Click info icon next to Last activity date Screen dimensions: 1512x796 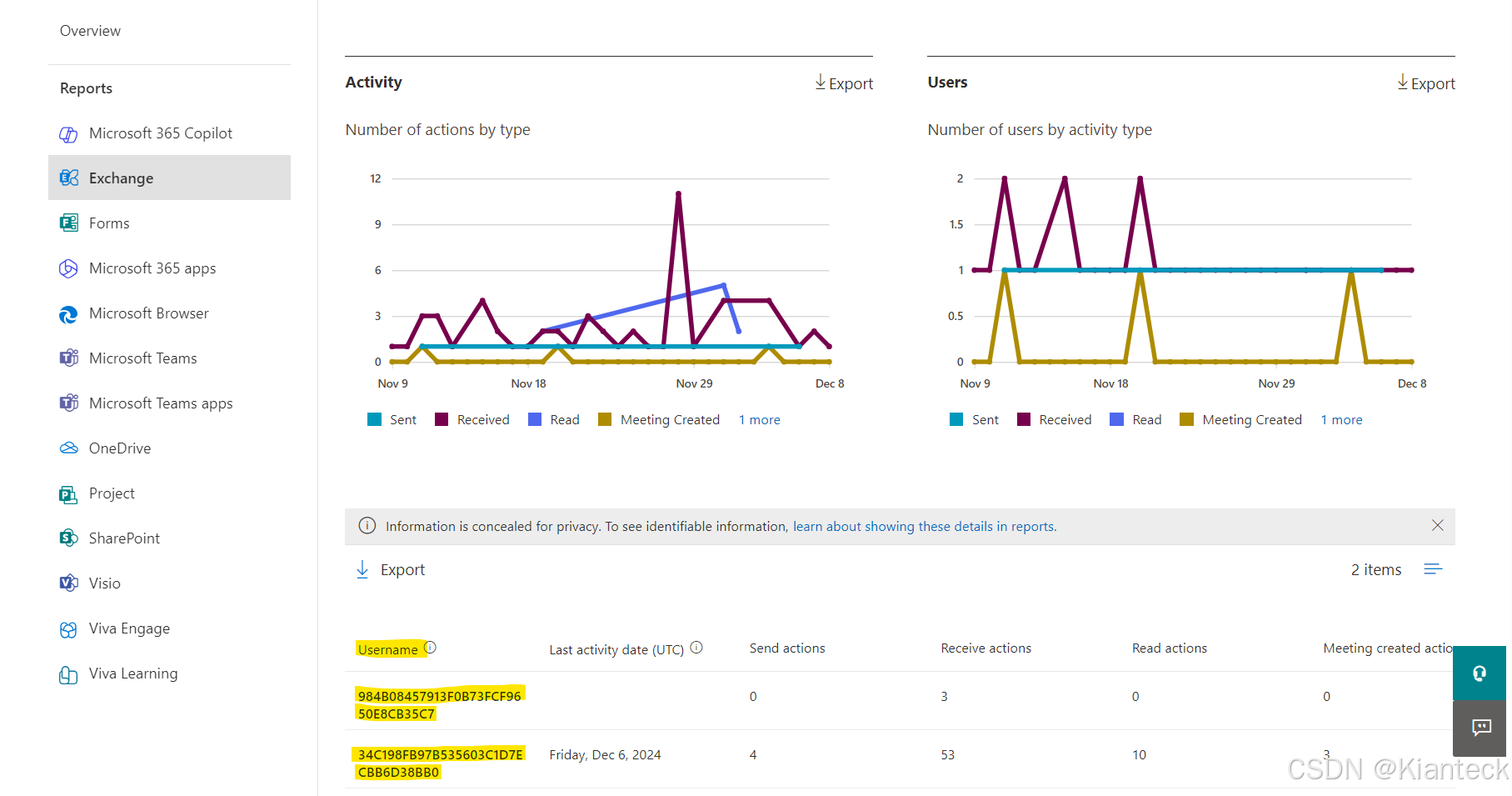click(x=696, y=648)
